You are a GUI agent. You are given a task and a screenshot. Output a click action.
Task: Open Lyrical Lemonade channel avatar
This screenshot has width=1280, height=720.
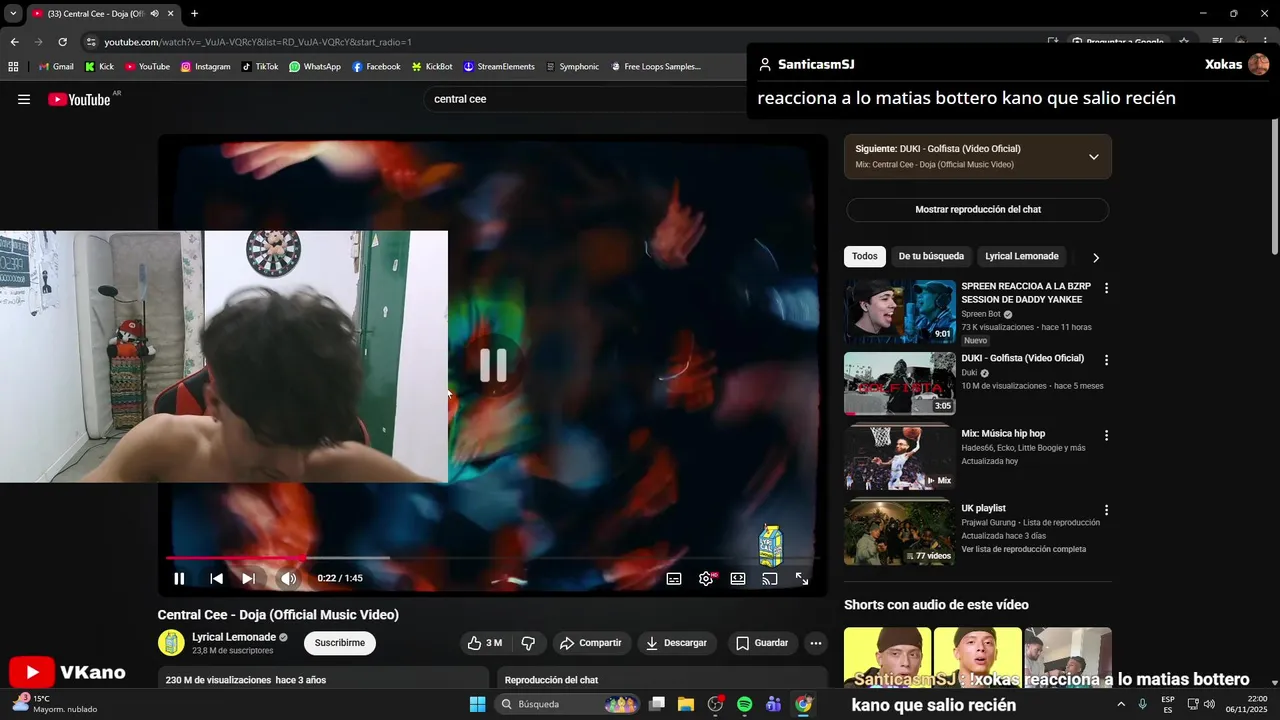171,643
